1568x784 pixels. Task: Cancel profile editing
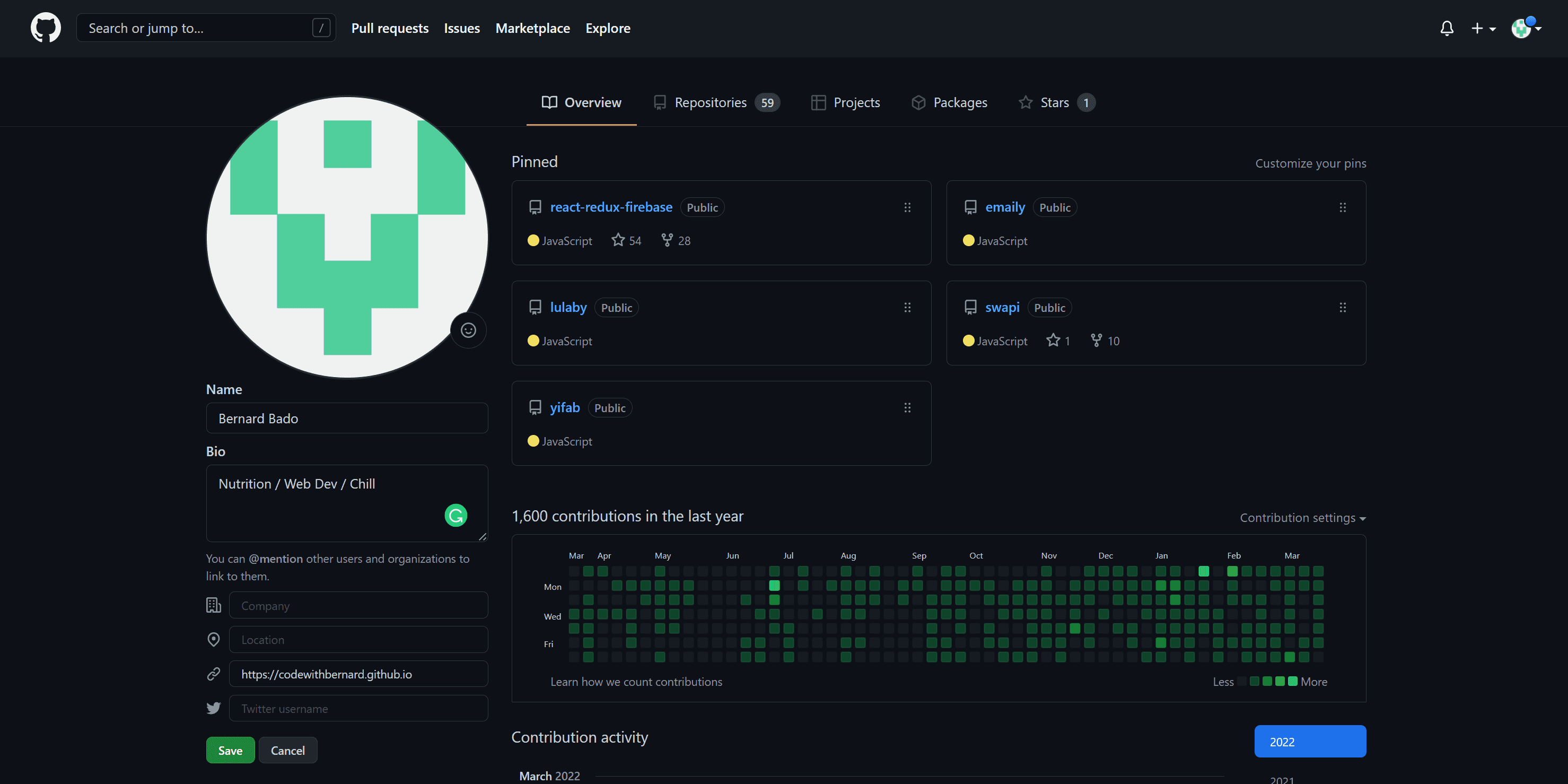pos(288,751)
